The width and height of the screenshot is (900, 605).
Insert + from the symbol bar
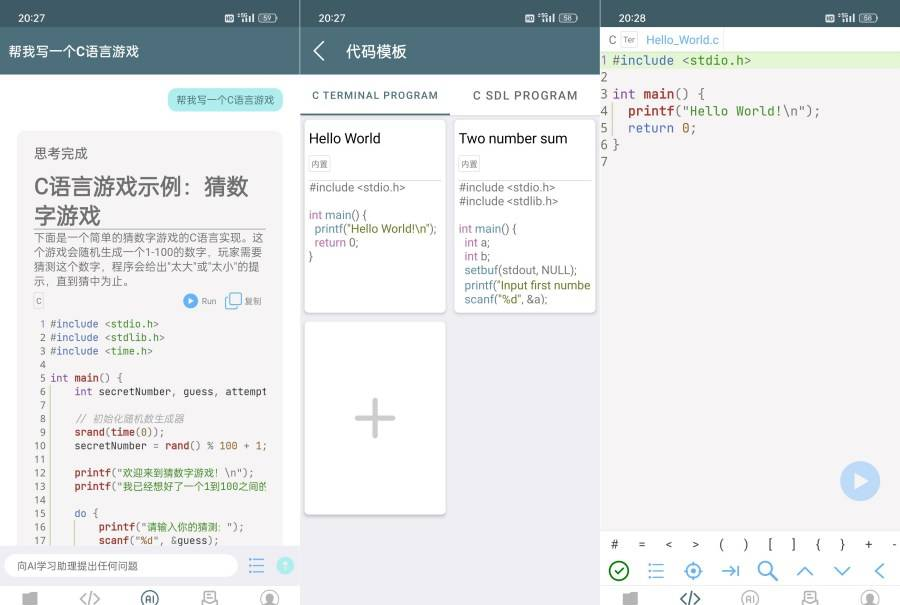pos(868,544)
